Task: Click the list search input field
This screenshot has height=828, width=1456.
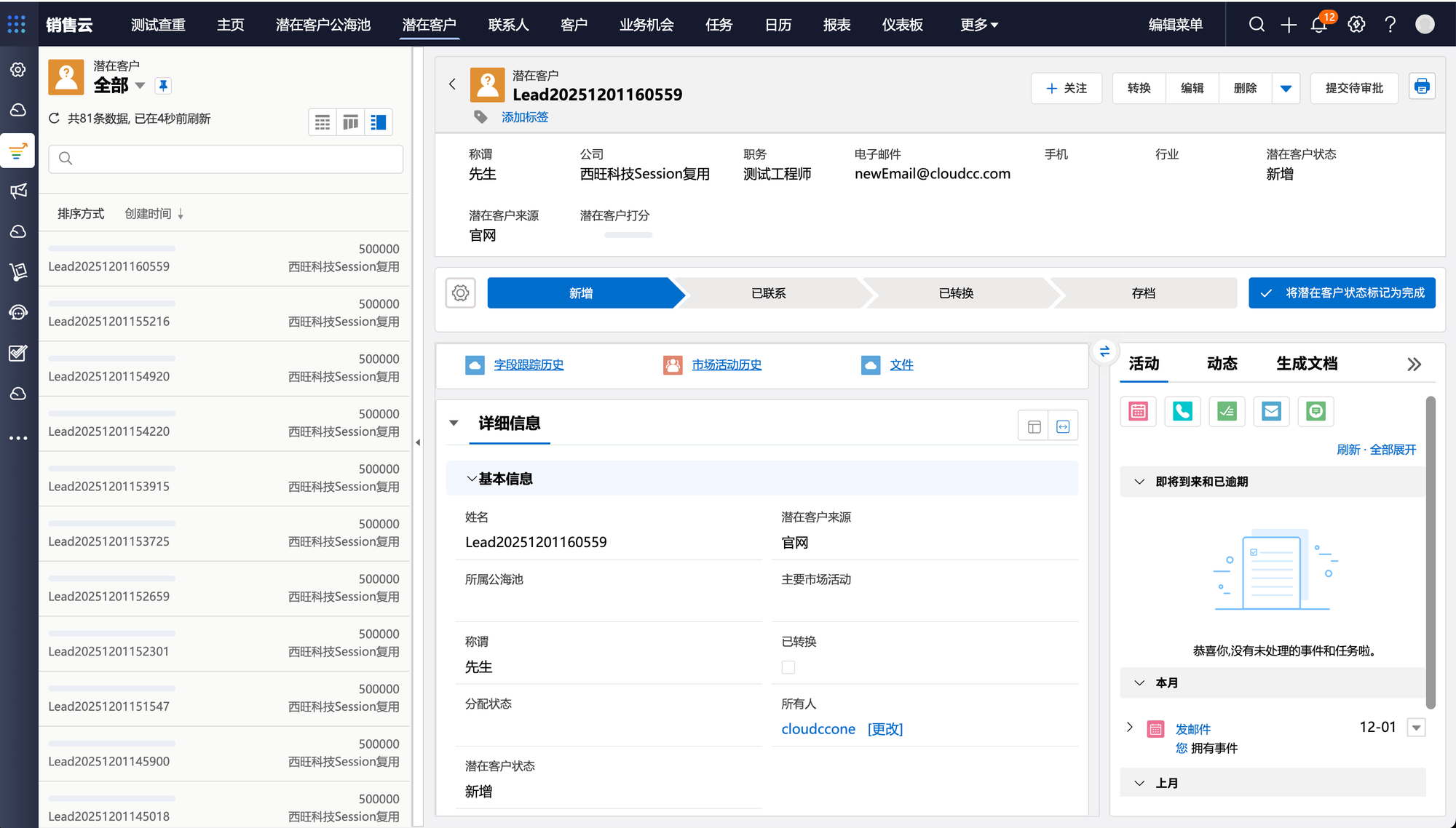Action: (226, 159)
